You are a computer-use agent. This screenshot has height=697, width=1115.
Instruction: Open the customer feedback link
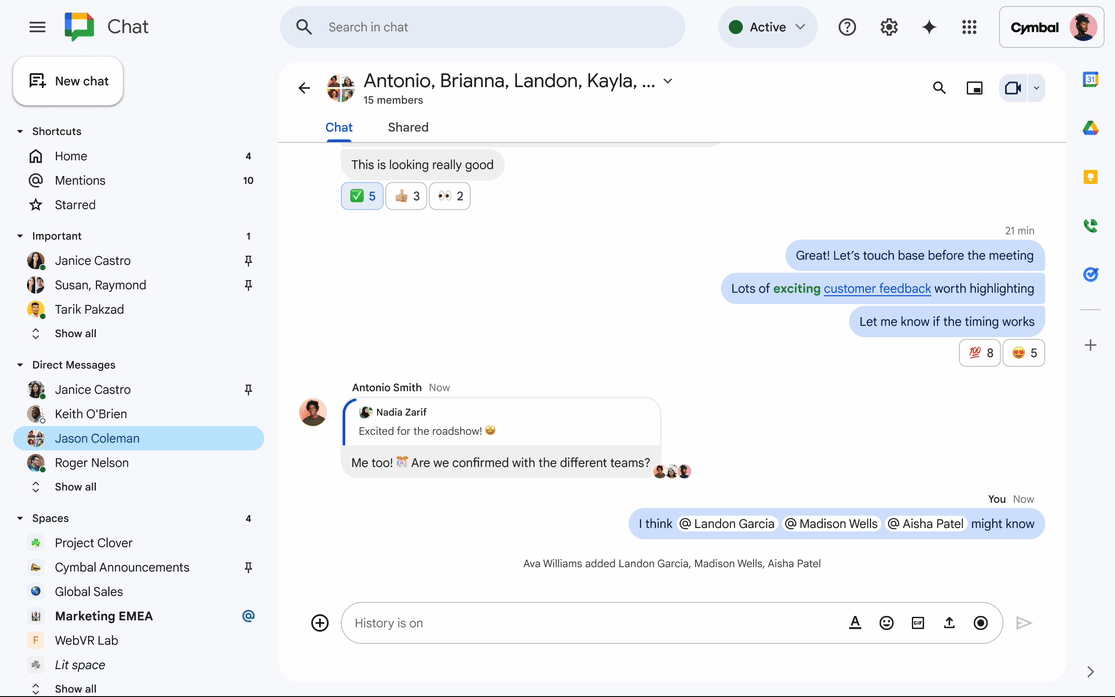pyautogui.click(x=877, y=289)
